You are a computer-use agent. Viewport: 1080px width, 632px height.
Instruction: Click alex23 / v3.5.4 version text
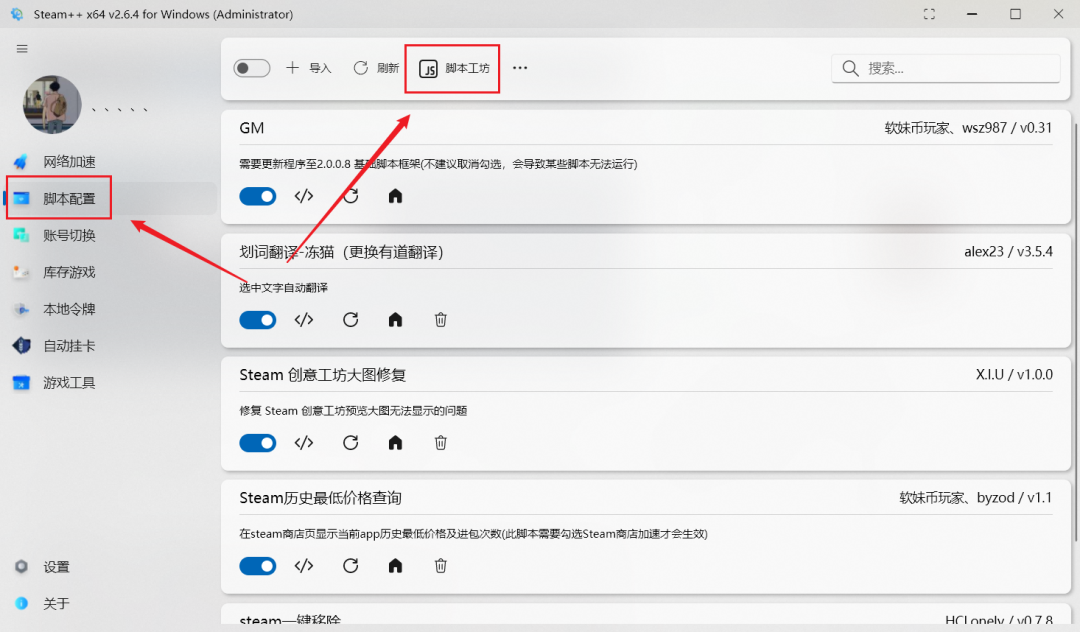click(1008, 252)
